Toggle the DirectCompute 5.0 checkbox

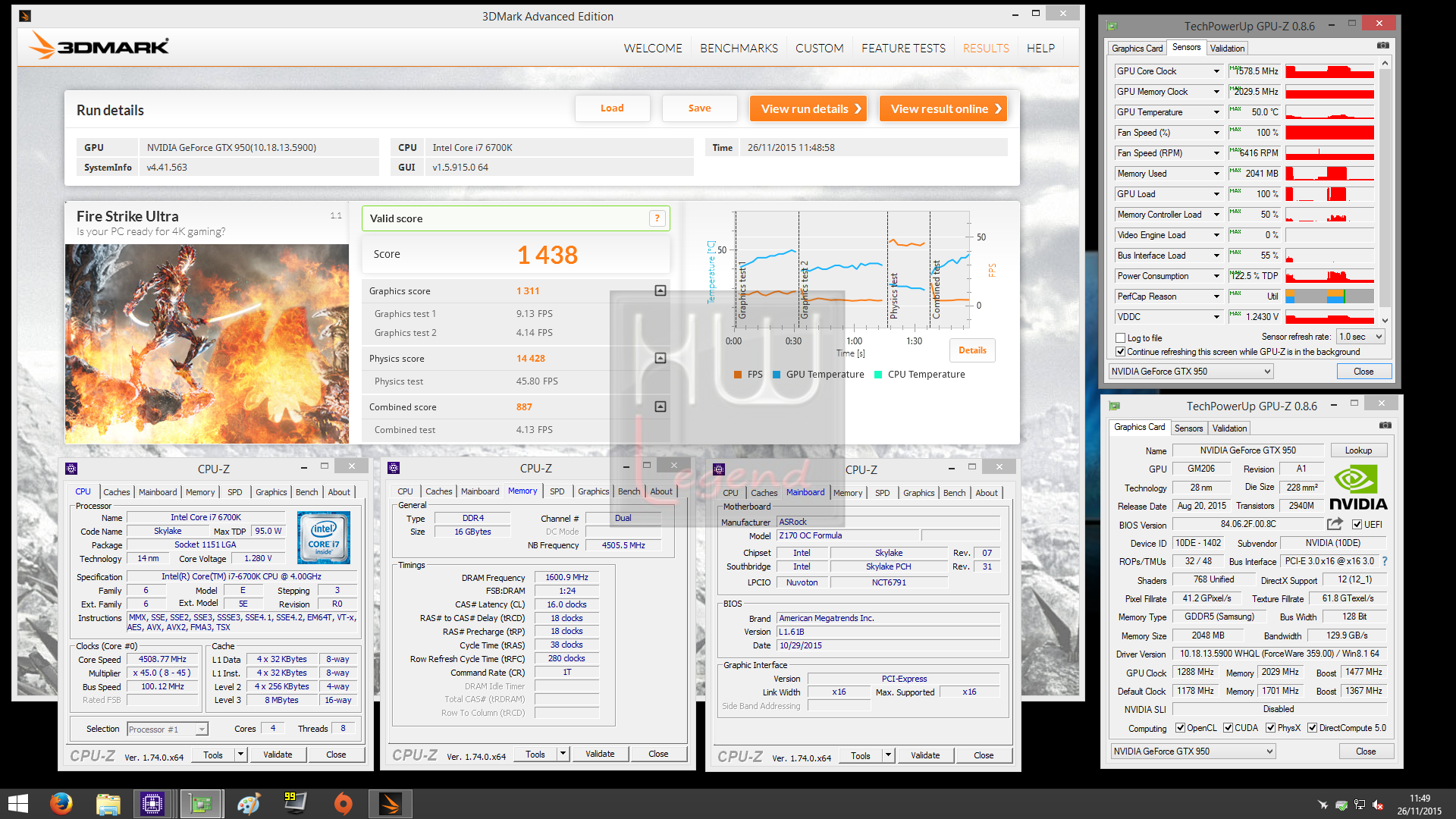click(1312, 727)
